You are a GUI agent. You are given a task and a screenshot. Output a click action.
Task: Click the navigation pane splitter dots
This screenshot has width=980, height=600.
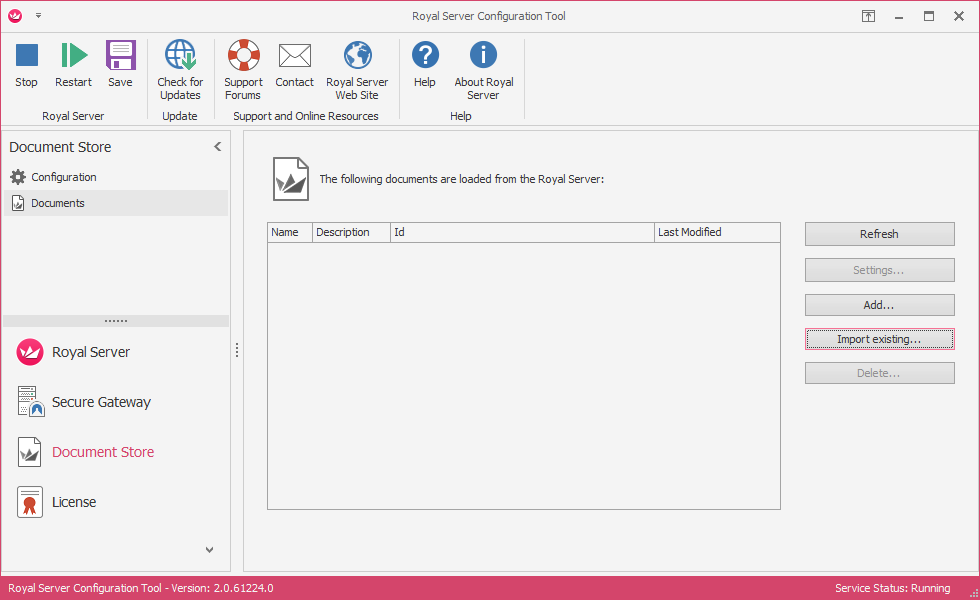(116, 321)
